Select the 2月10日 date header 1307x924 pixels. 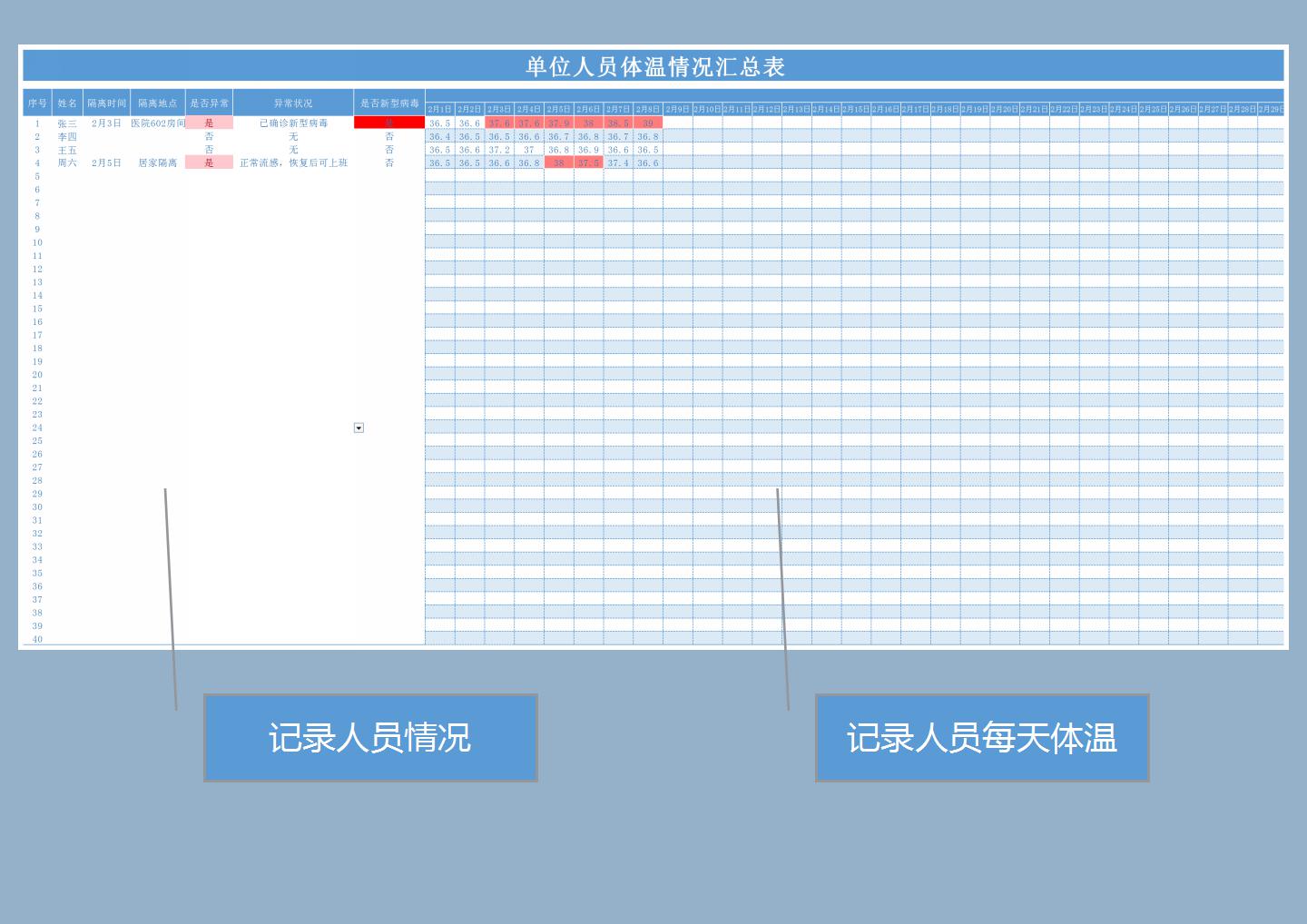707,109
